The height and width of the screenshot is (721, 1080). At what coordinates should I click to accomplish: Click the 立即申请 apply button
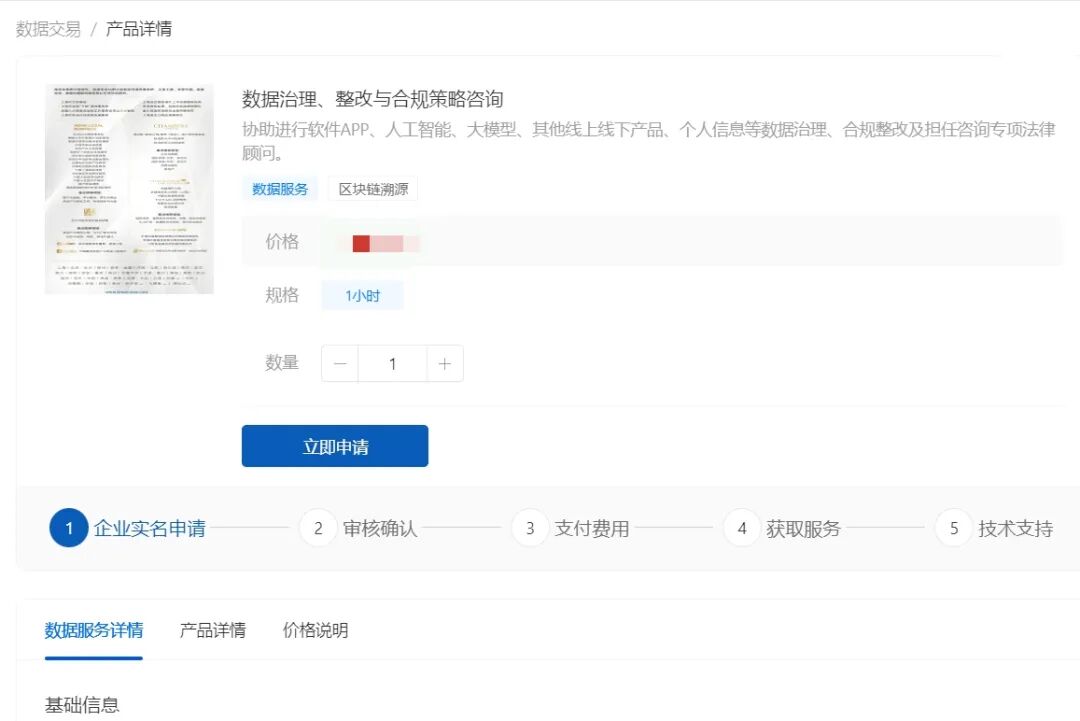point(335,445)
